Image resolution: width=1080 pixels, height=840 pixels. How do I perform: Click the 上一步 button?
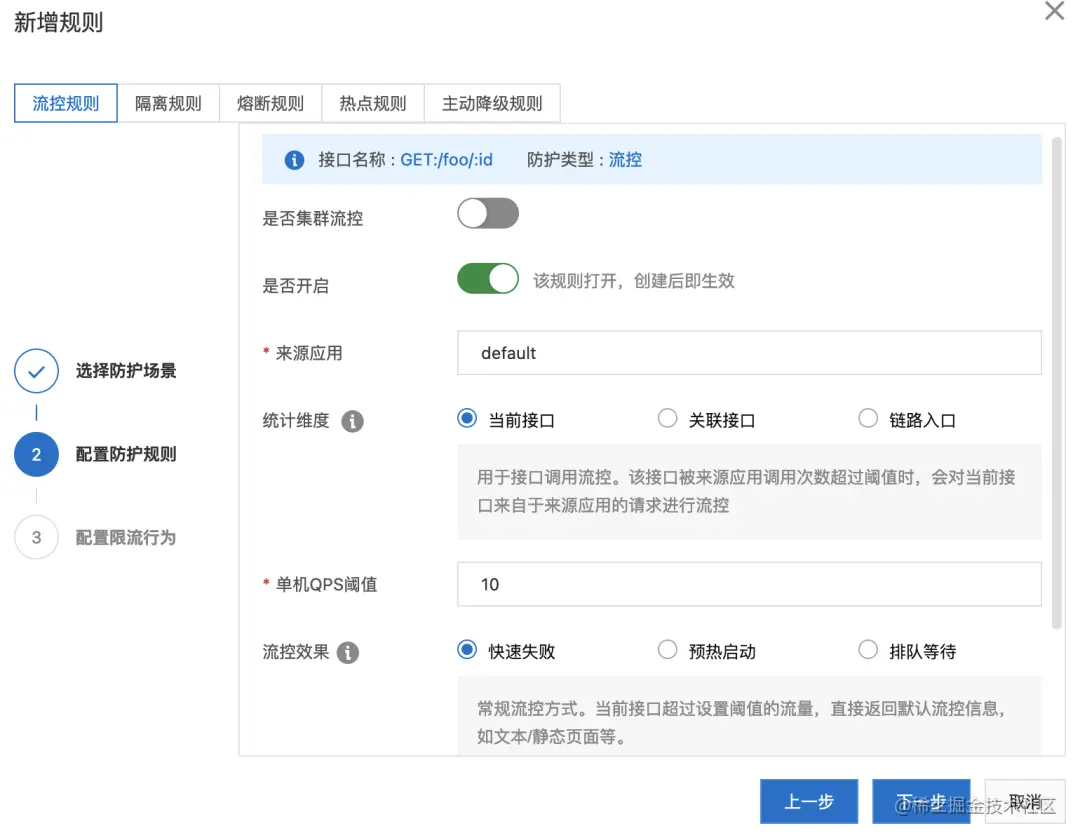(809, 802)
